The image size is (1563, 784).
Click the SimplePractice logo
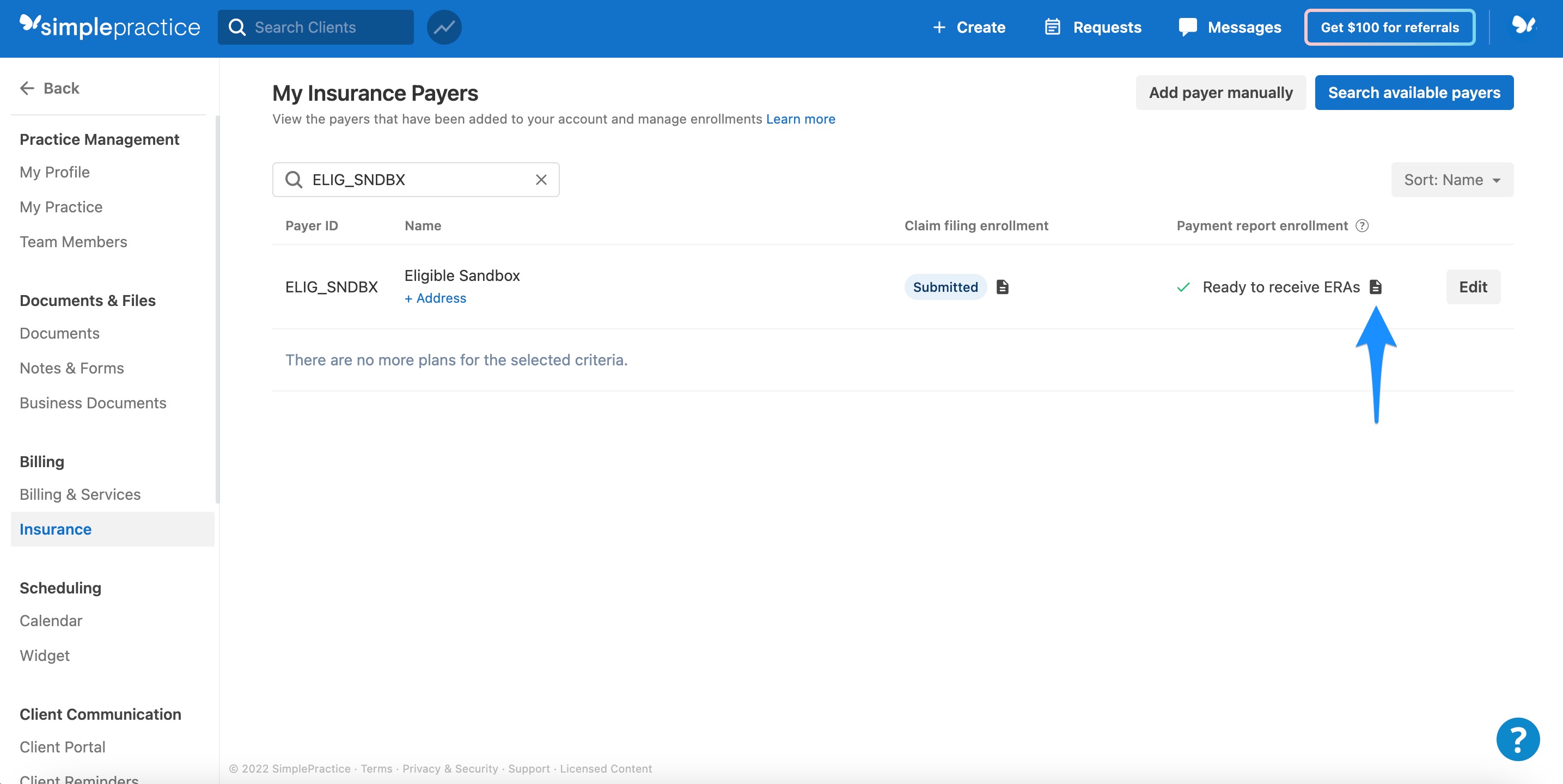click(x=110, y=27)
